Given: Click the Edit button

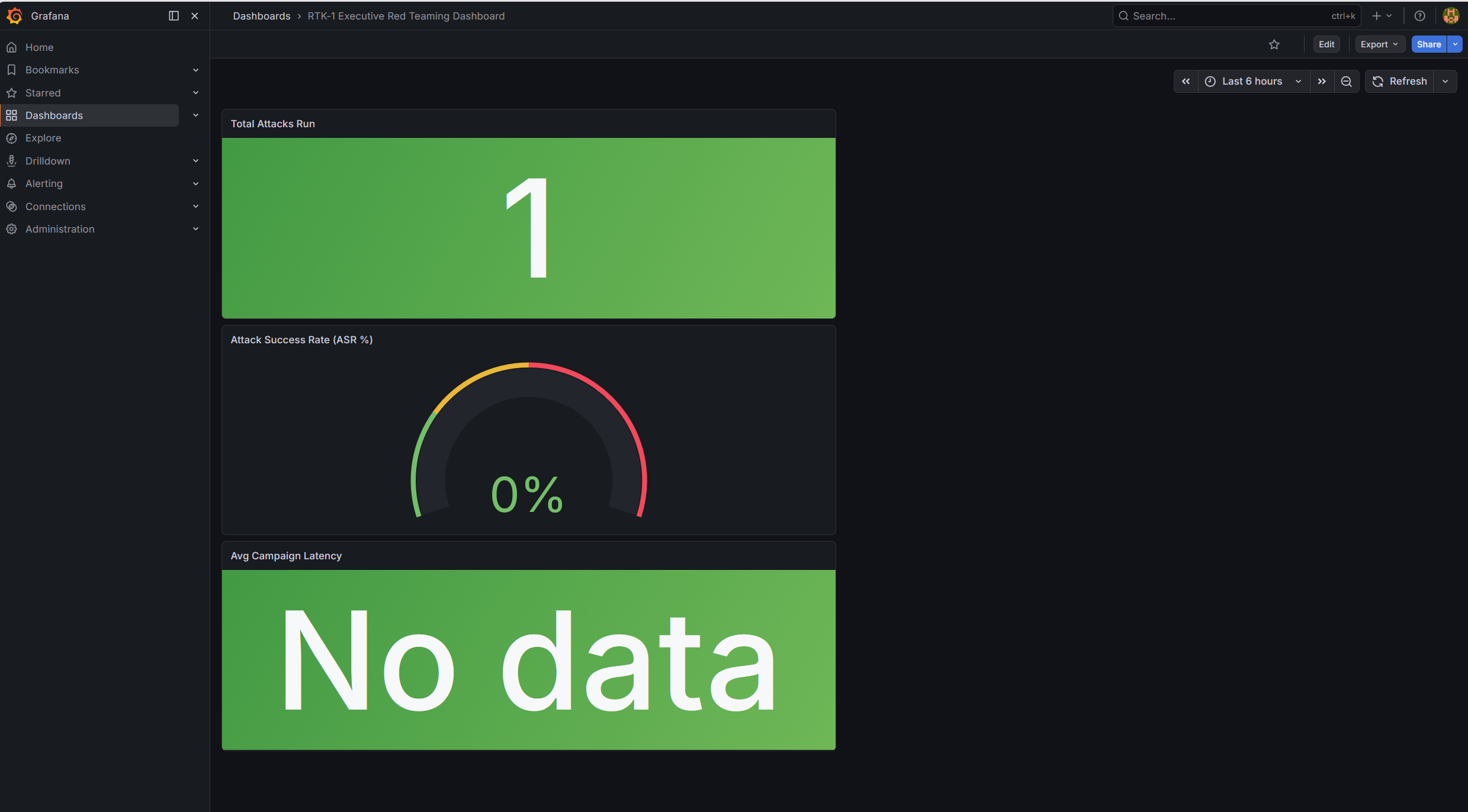Looking at the screenshot, I should (1326, 44).
